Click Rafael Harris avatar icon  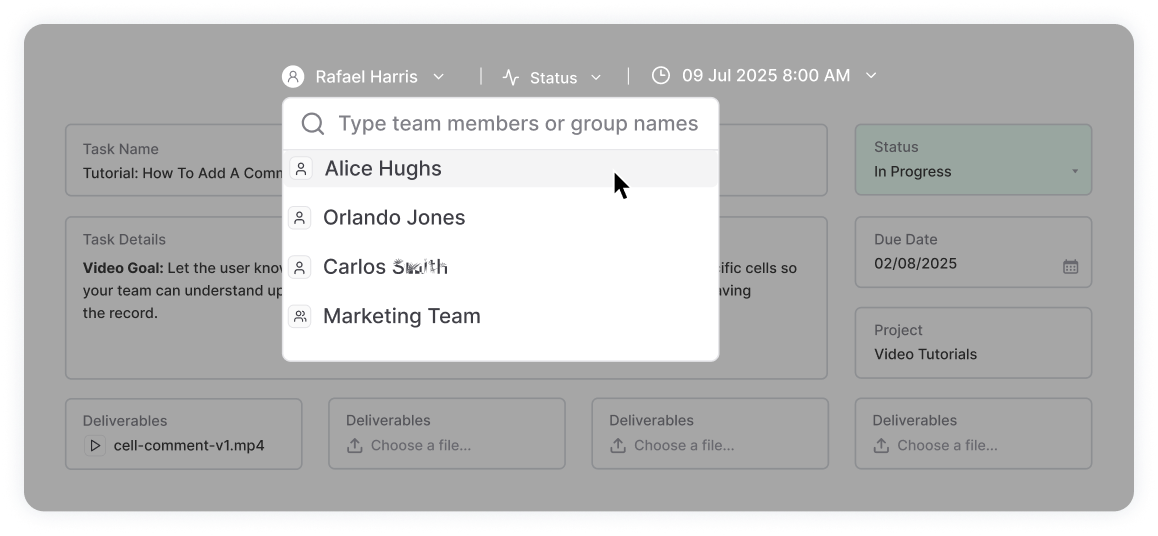click(293, 76)
